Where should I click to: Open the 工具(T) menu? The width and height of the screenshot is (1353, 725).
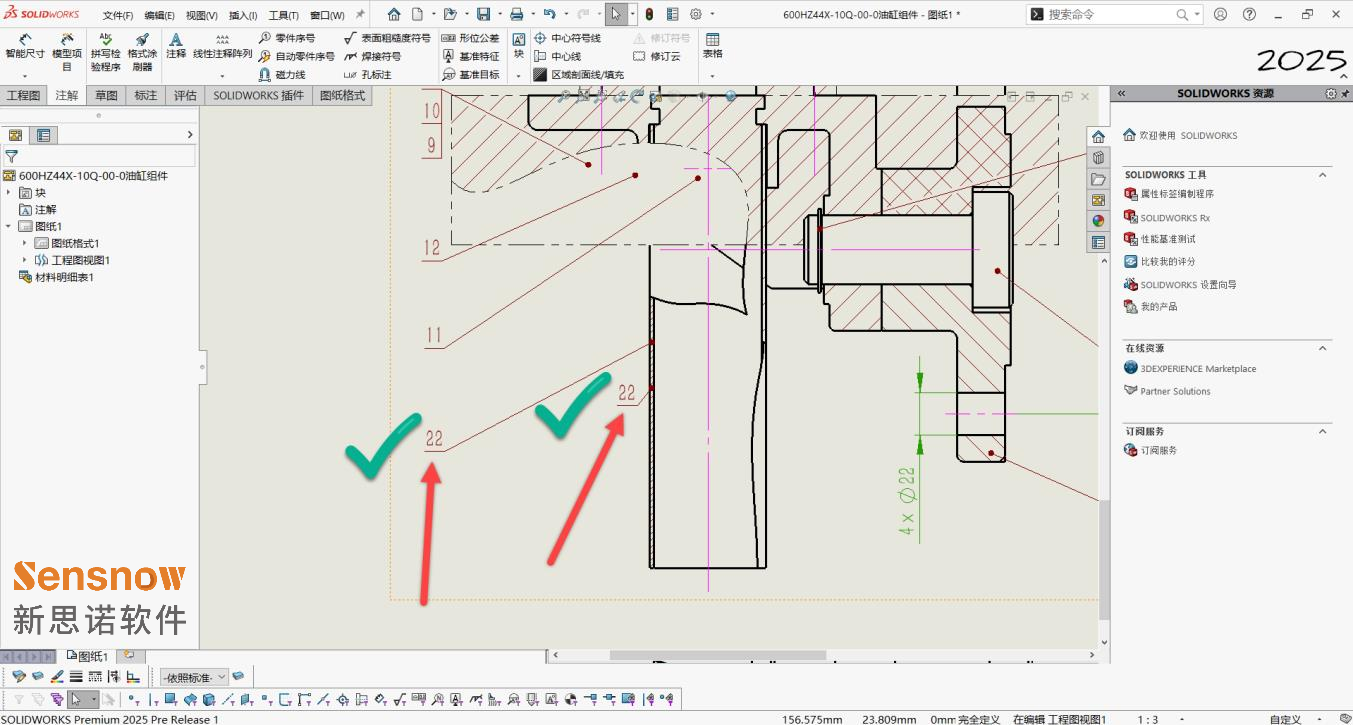click(x=284, y=16)
